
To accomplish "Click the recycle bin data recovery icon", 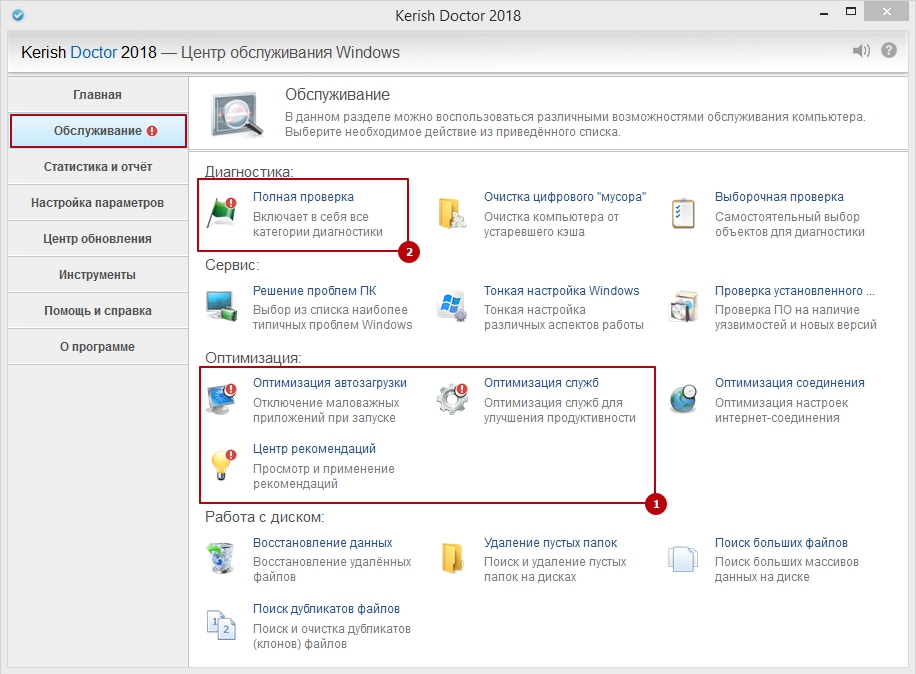I will click(221, 558).
